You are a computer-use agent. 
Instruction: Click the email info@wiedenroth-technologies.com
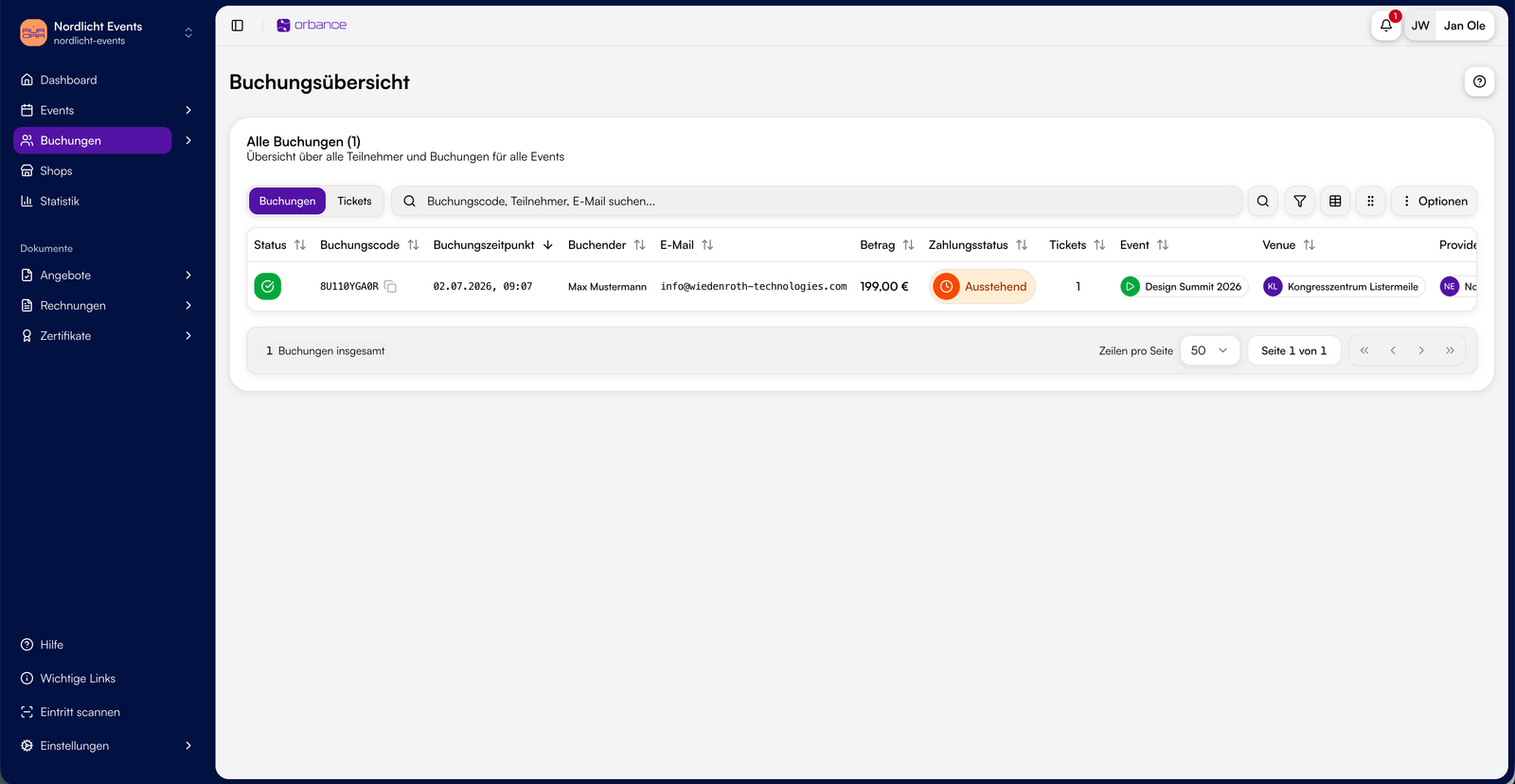[754, 287]
